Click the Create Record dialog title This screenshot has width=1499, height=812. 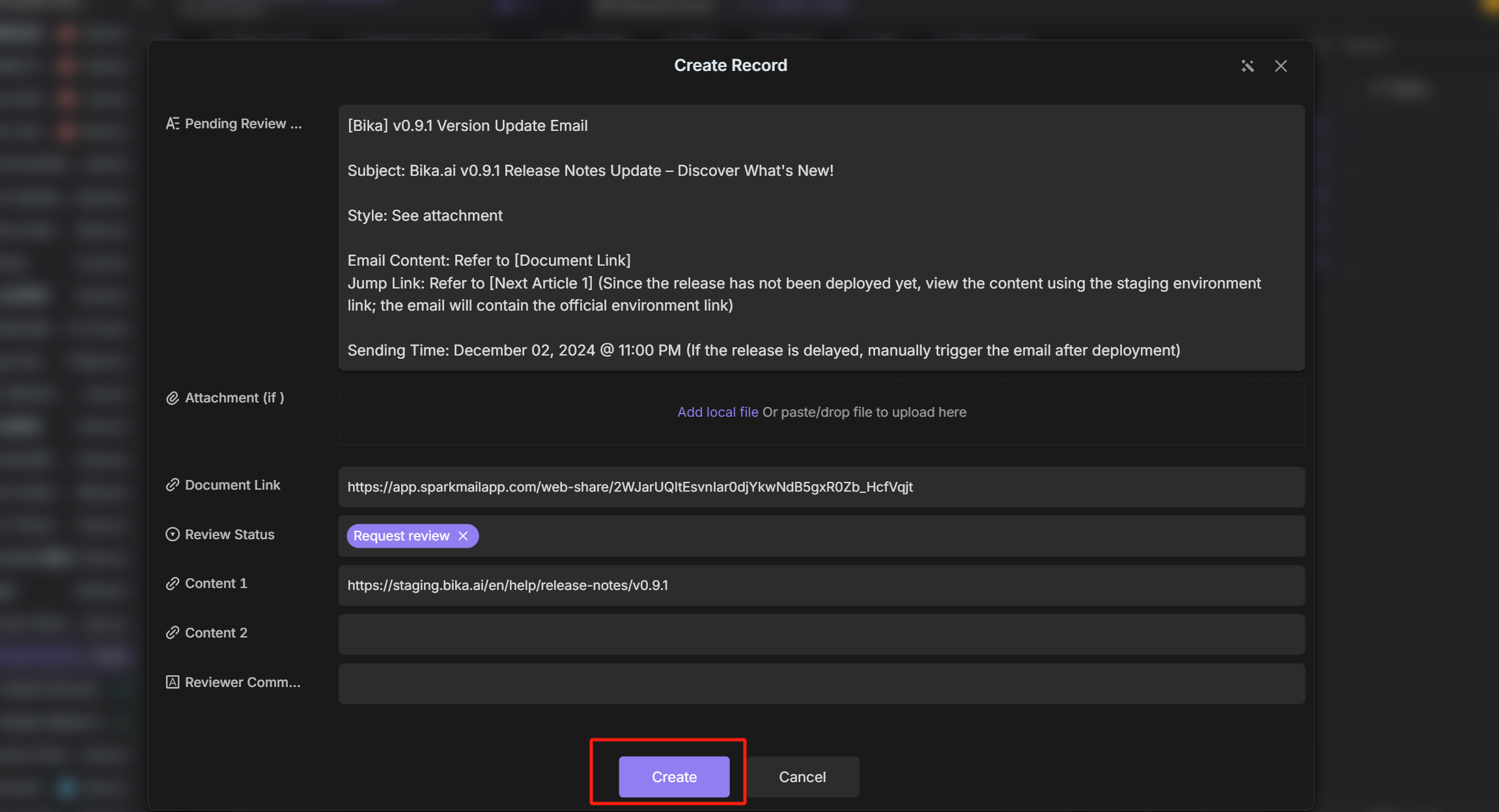click(x=730, y=65)
